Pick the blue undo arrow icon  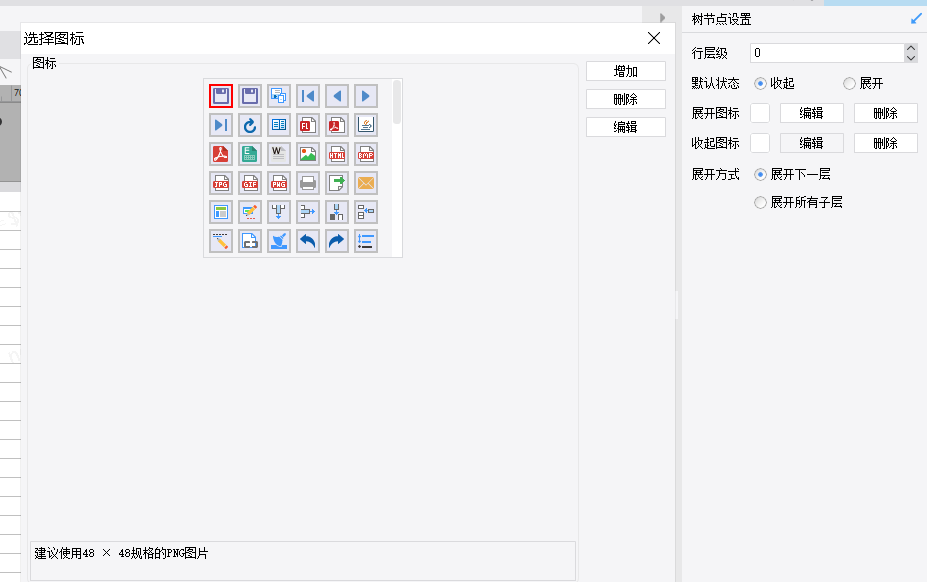[x=307, y=241]
